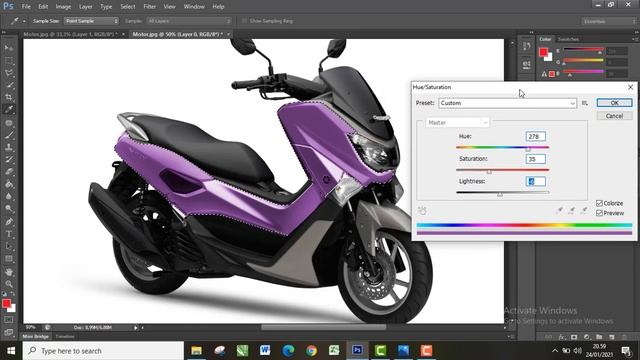The image size is (640, 360).
Task: Enable Show Sampling Ring option
Action: [245, 21]
